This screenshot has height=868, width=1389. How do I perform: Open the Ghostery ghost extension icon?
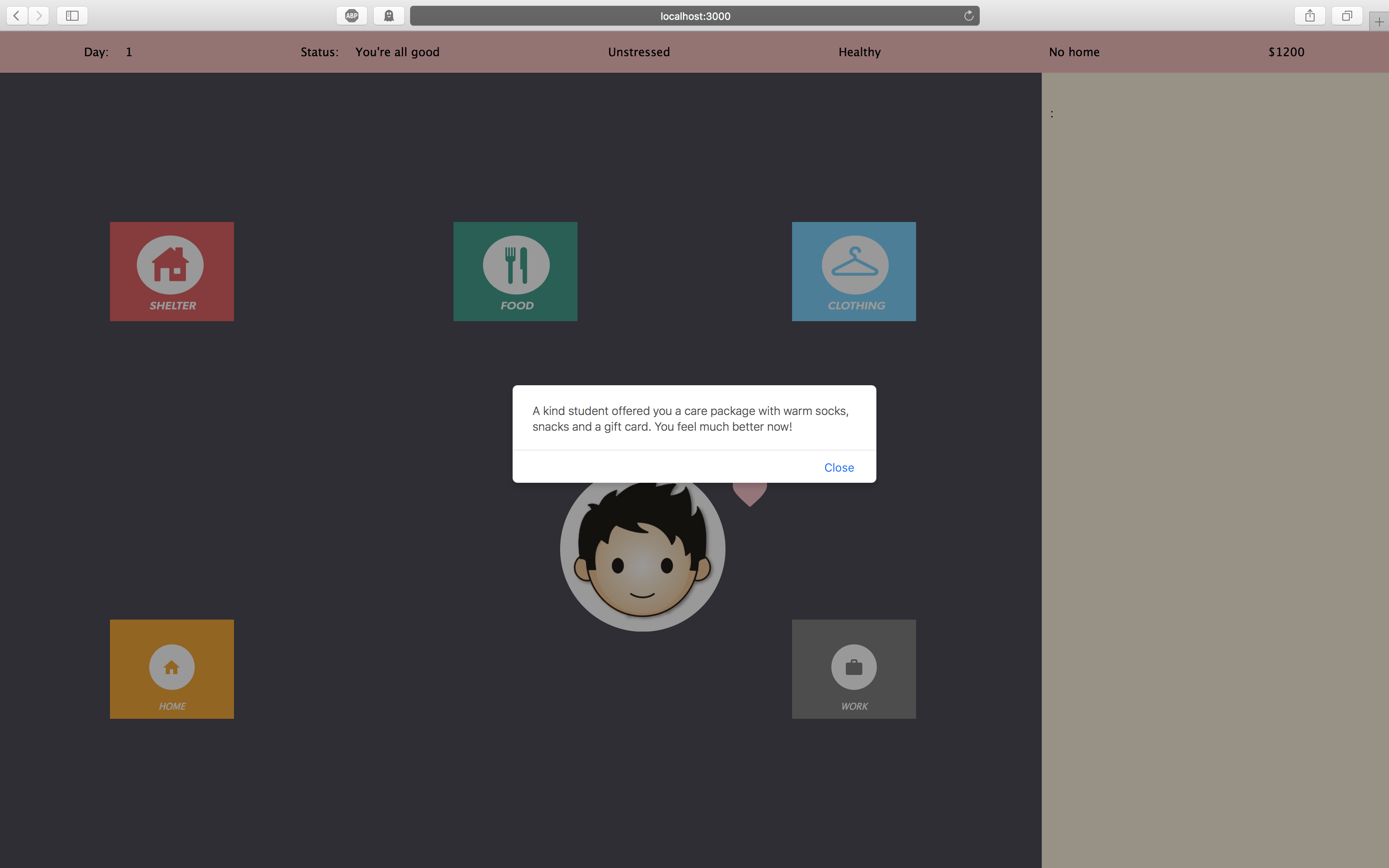click(x=389, y=16)
